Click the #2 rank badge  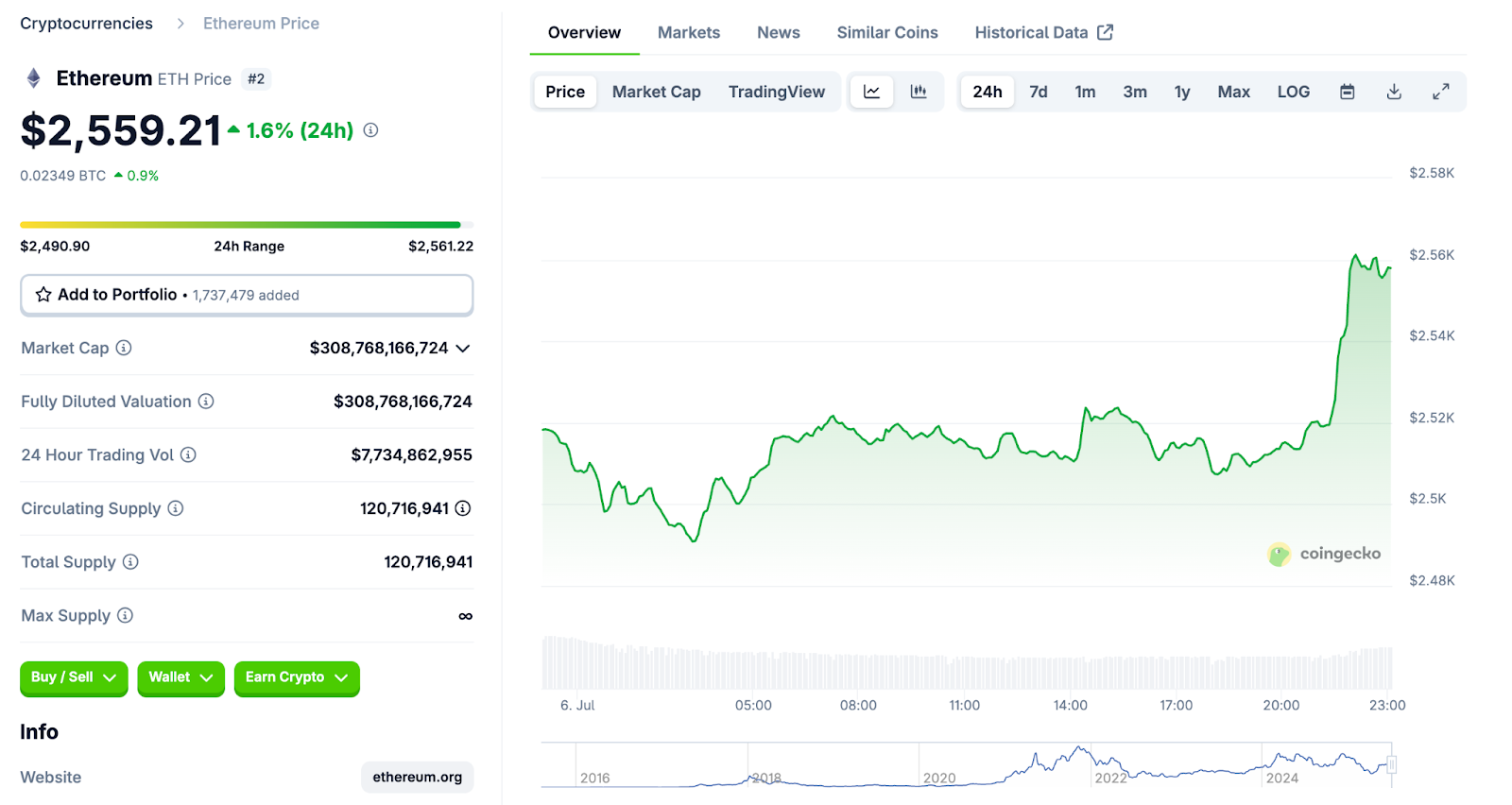(x=256, y=79)
